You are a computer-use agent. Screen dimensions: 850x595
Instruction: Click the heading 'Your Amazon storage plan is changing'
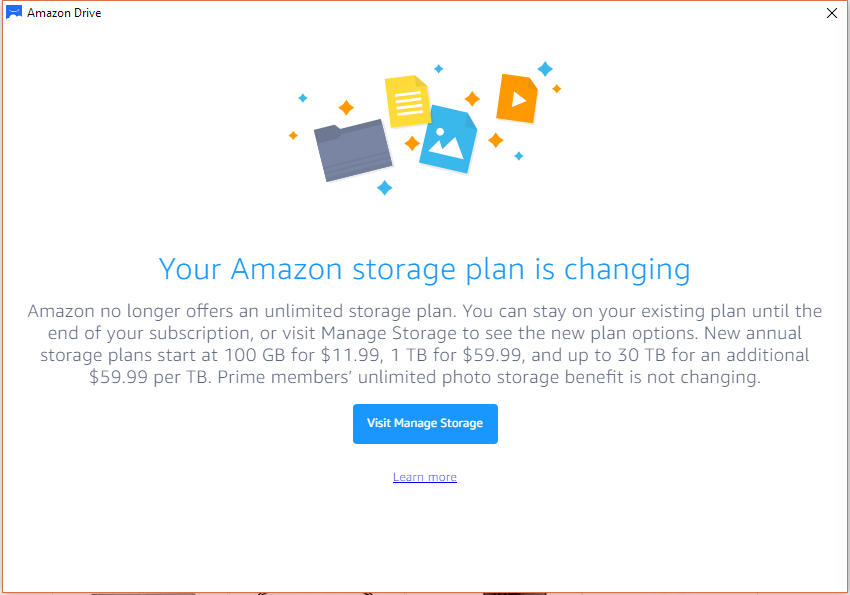(425, 269)
